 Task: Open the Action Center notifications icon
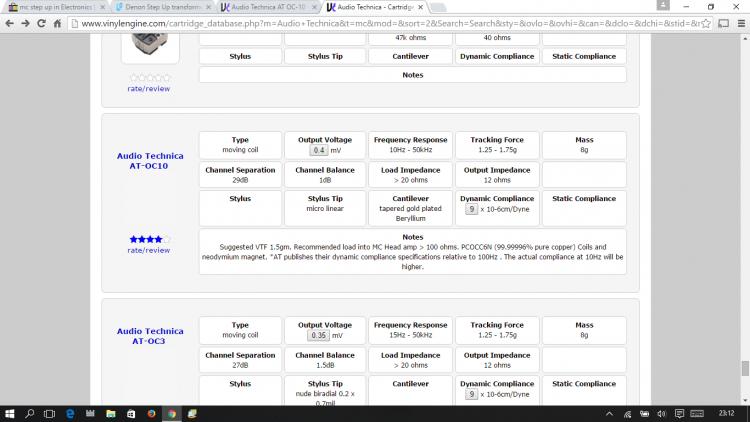[679, 414]
